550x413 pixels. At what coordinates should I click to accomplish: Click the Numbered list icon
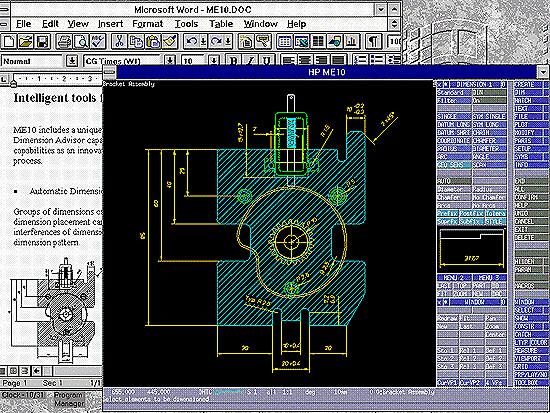360,60
